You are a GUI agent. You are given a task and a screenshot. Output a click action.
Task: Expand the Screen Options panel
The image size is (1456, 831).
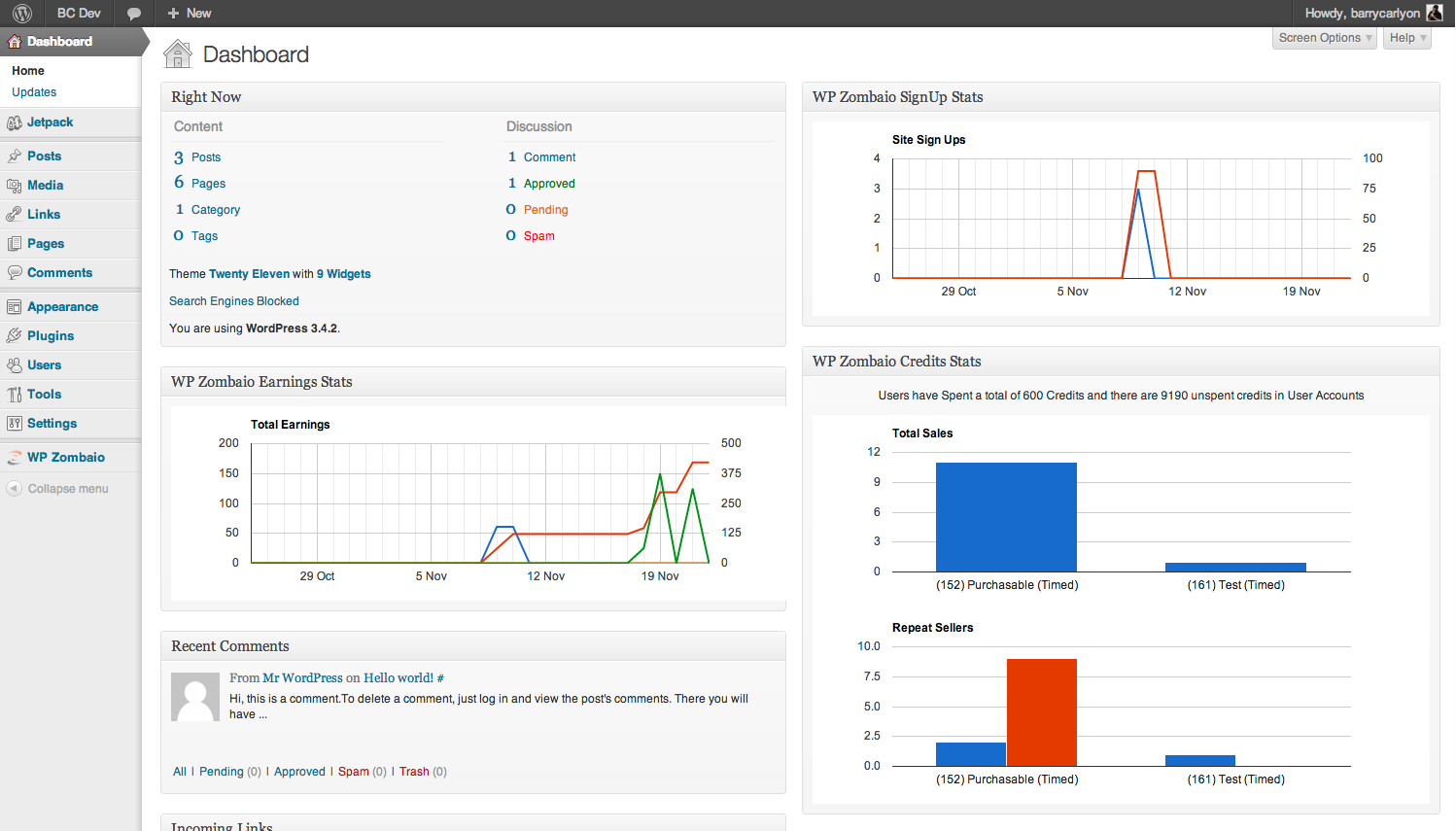[1325, 38]
